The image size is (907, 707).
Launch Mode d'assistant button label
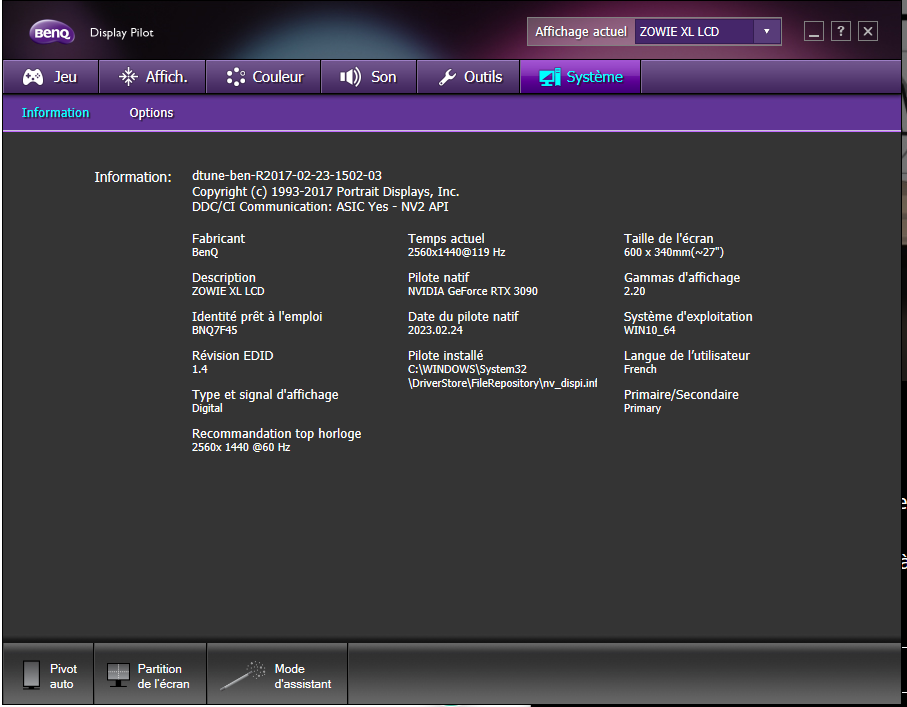pos(303,676)
